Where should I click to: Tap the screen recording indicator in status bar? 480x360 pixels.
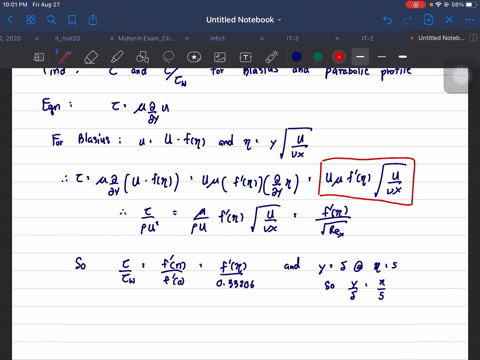click(416, 5)
